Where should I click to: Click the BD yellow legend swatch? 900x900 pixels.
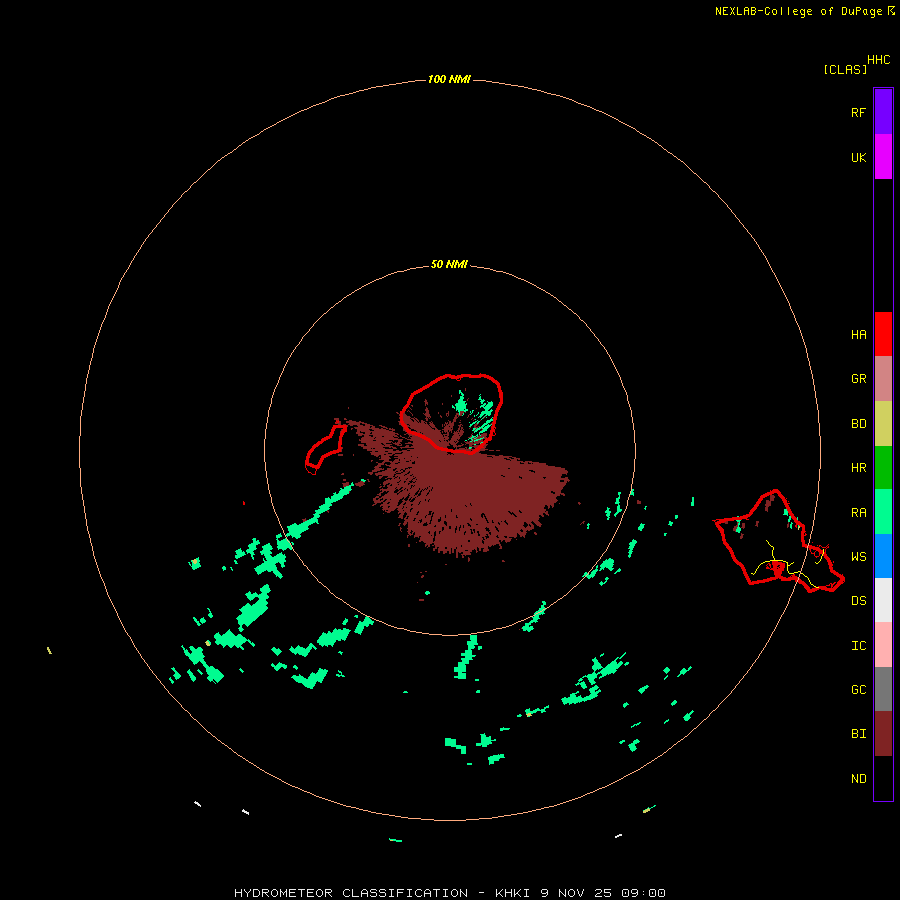(883, 424)
